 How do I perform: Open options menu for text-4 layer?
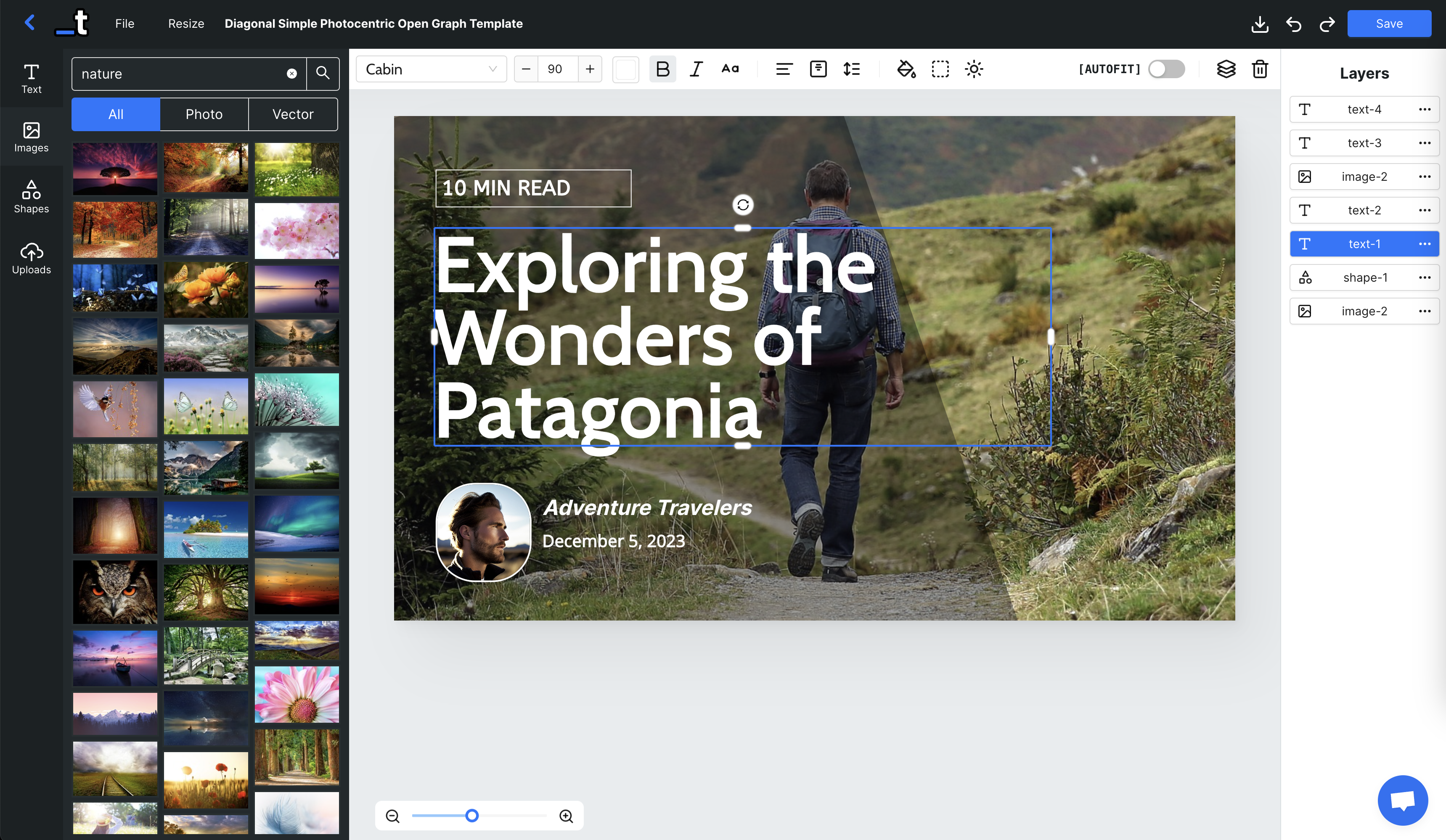pyautogui.click(x=1424, y=109)
